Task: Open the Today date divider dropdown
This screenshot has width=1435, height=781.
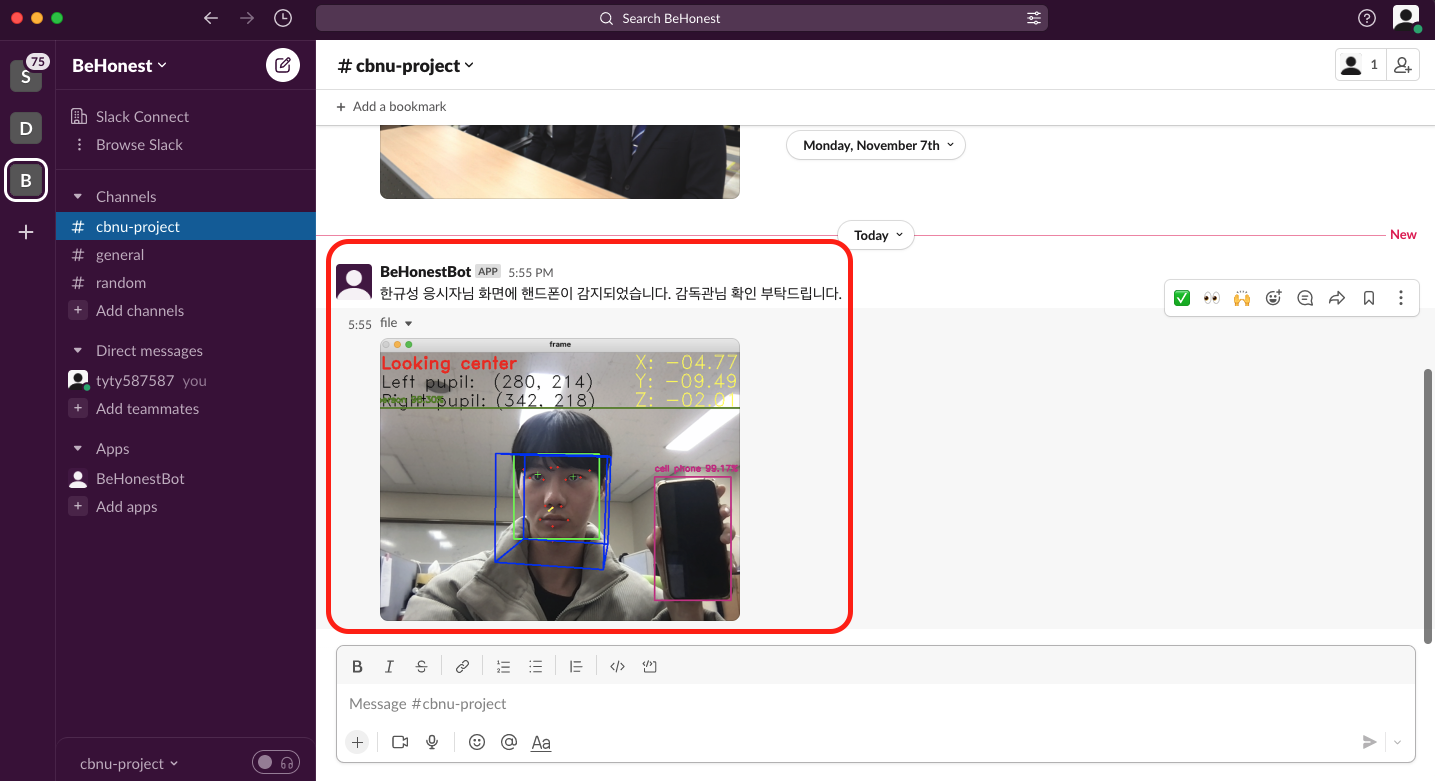Action: 875,235
